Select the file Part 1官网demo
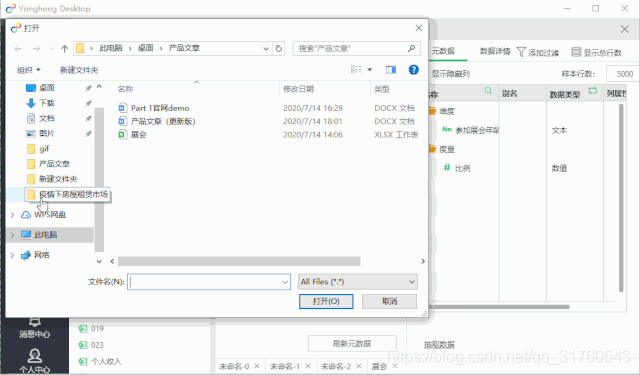This screenshot has height=375, width=640. coord(160,108)
